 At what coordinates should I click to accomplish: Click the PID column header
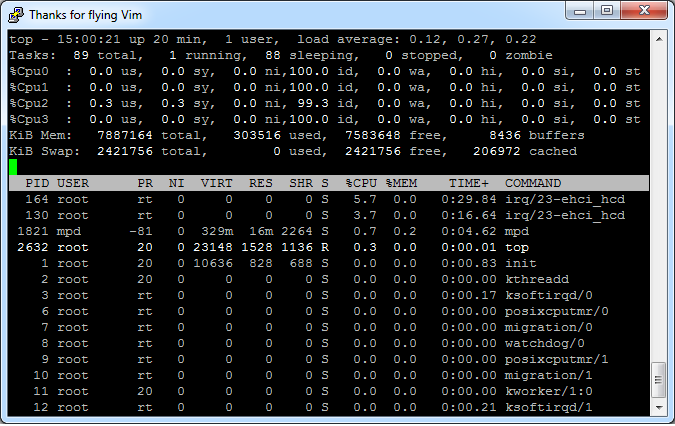pos(37,183)
